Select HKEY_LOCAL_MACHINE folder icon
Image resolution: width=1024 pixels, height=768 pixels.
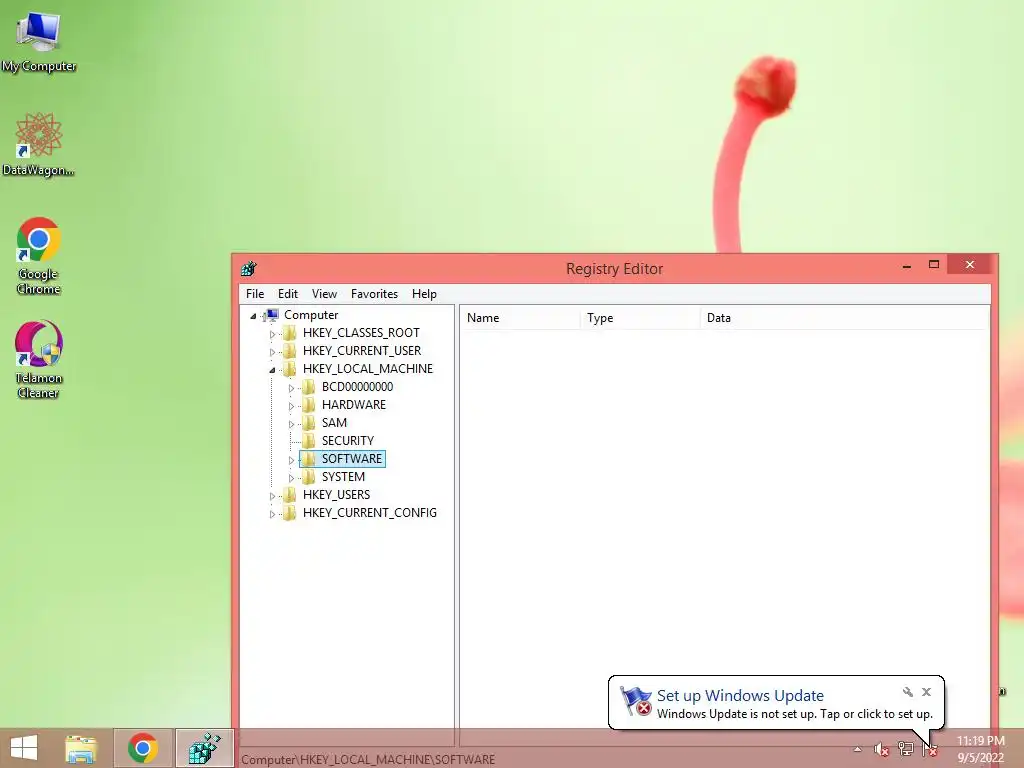(289, 369)
